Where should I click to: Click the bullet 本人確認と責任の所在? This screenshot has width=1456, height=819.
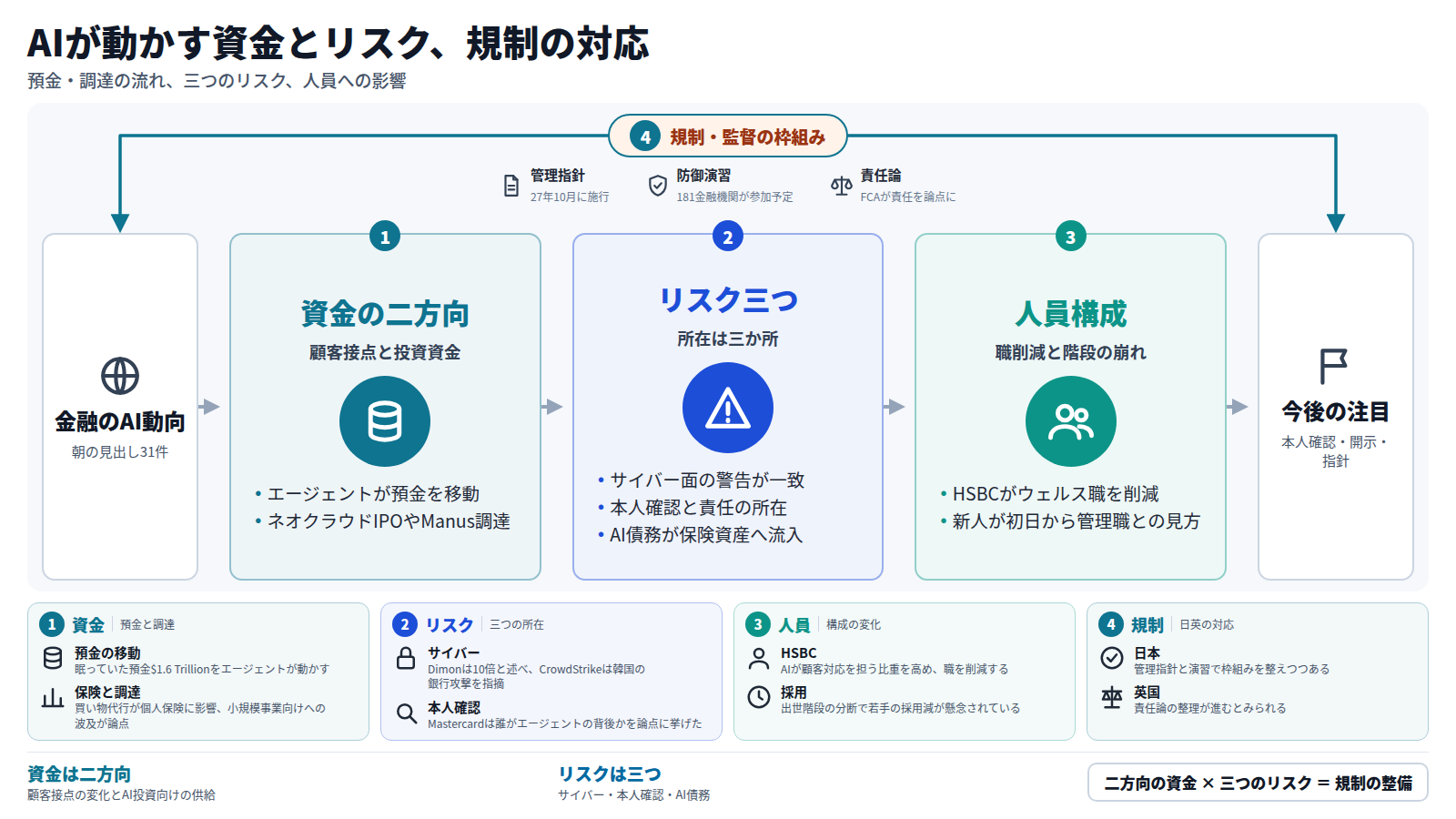698,508
